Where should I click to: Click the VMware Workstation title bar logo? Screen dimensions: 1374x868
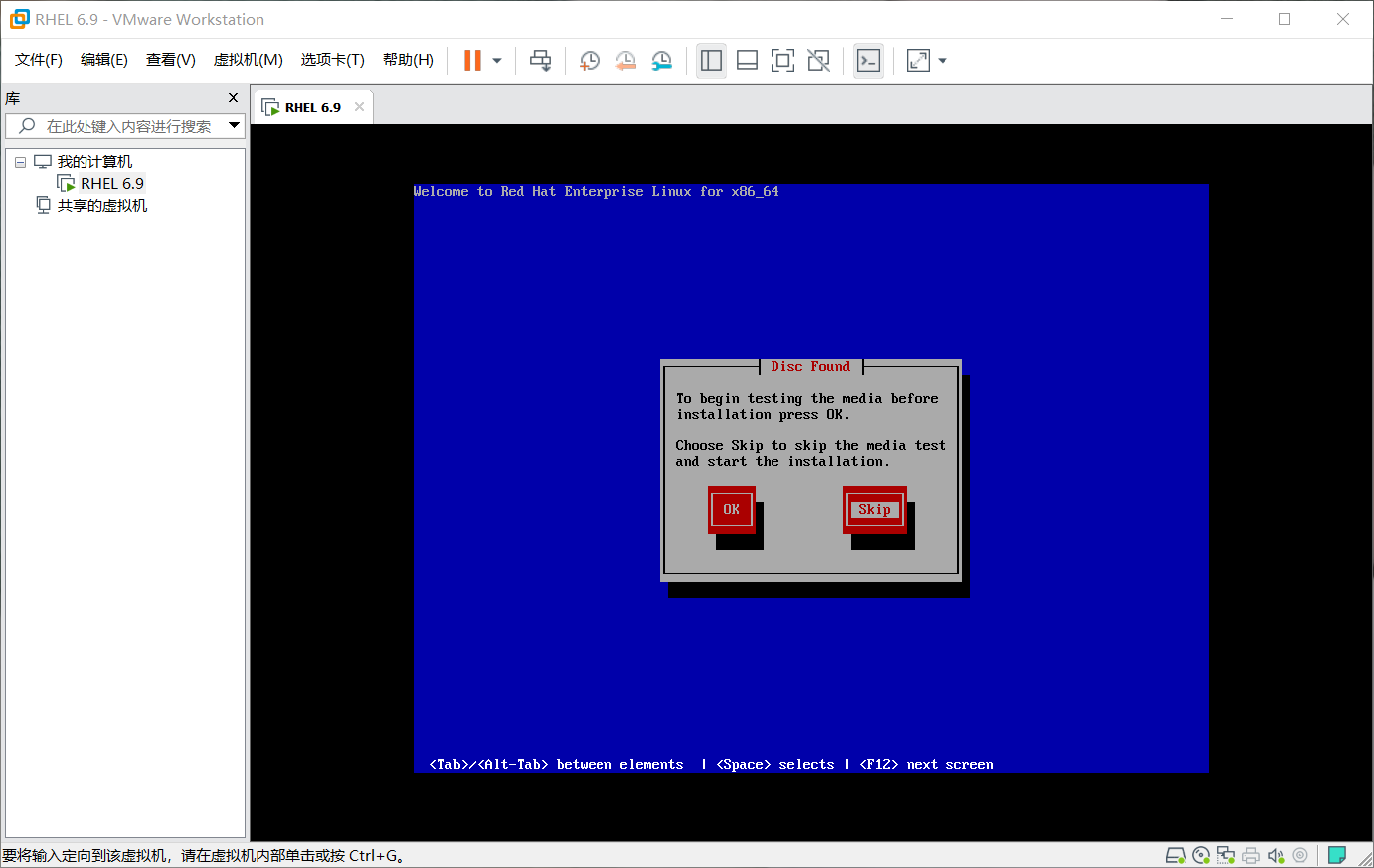(x=19, y=19)
